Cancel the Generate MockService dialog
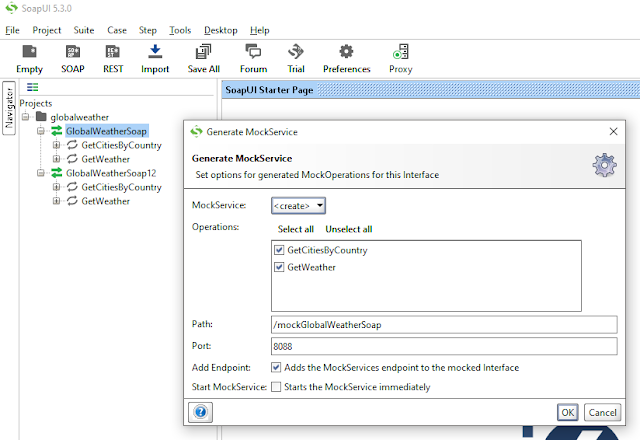This screenshot has height=440, width=640. pyautogui.click(x=602, y=412)
